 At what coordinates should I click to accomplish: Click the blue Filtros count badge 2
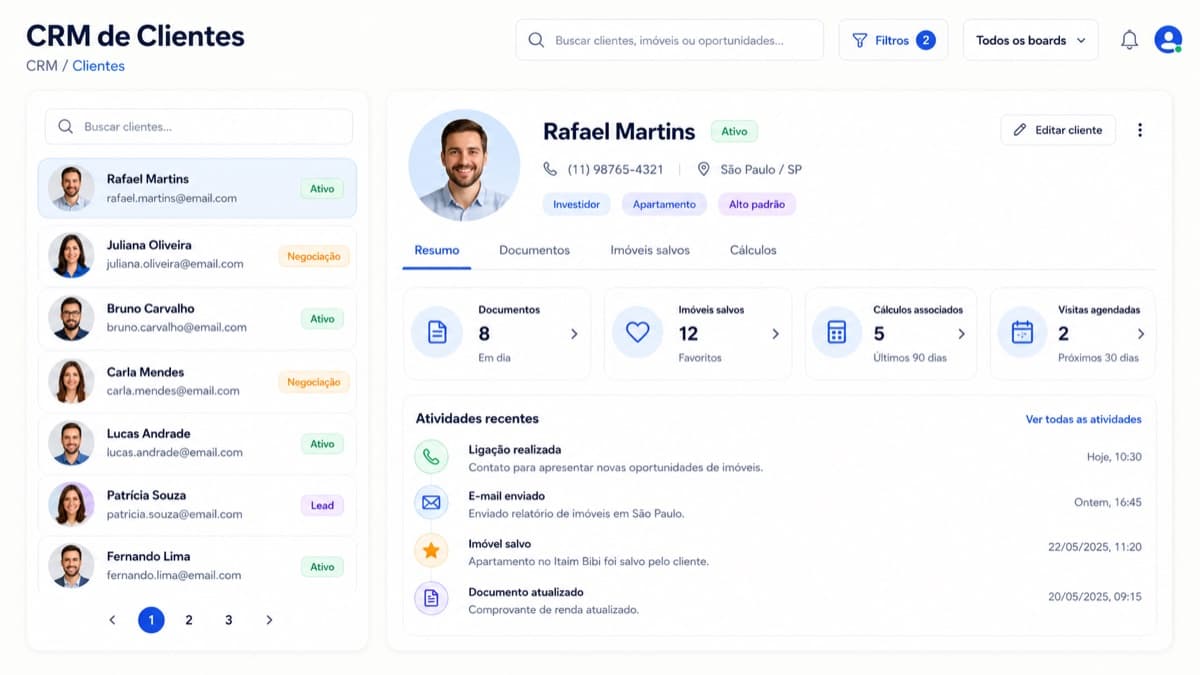click(926, 40)
